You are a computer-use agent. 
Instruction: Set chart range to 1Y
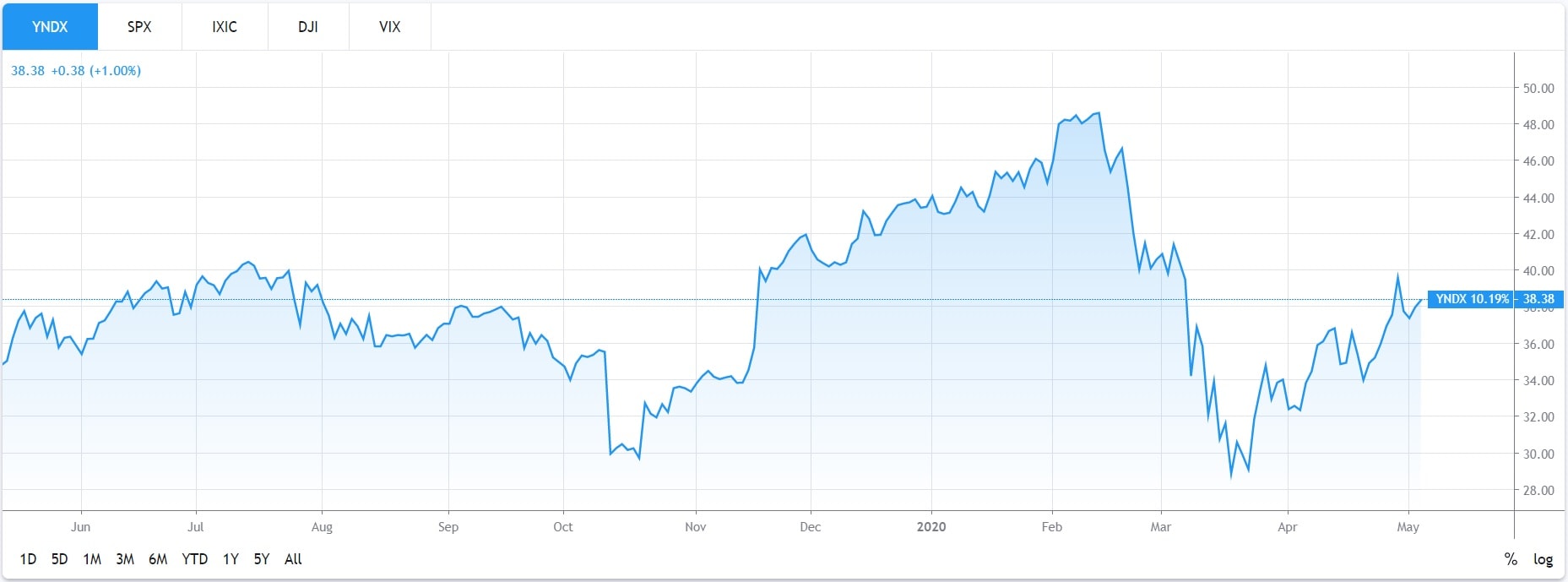(x=231, y=559)
